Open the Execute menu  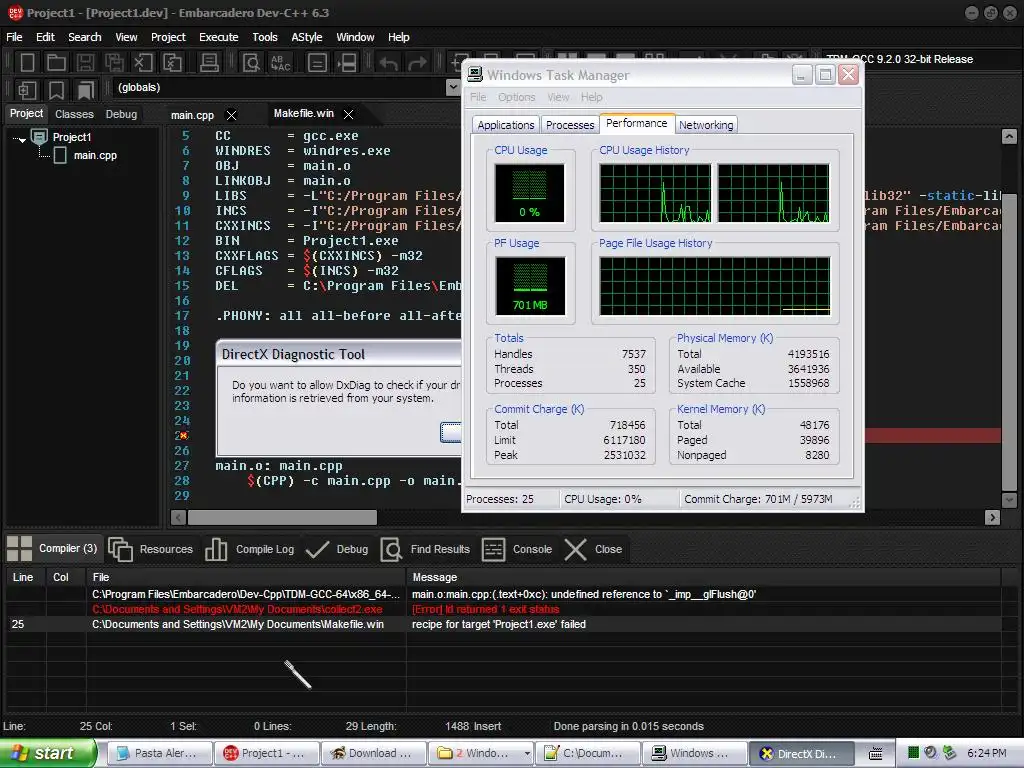coord(219,37)
